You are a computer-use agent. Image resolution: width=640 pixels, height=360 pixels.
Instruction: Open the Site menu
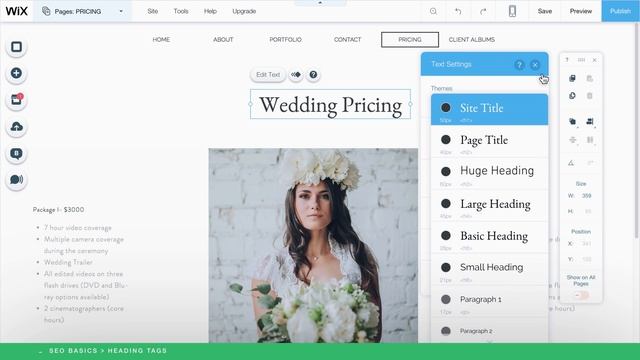[153, 11]
